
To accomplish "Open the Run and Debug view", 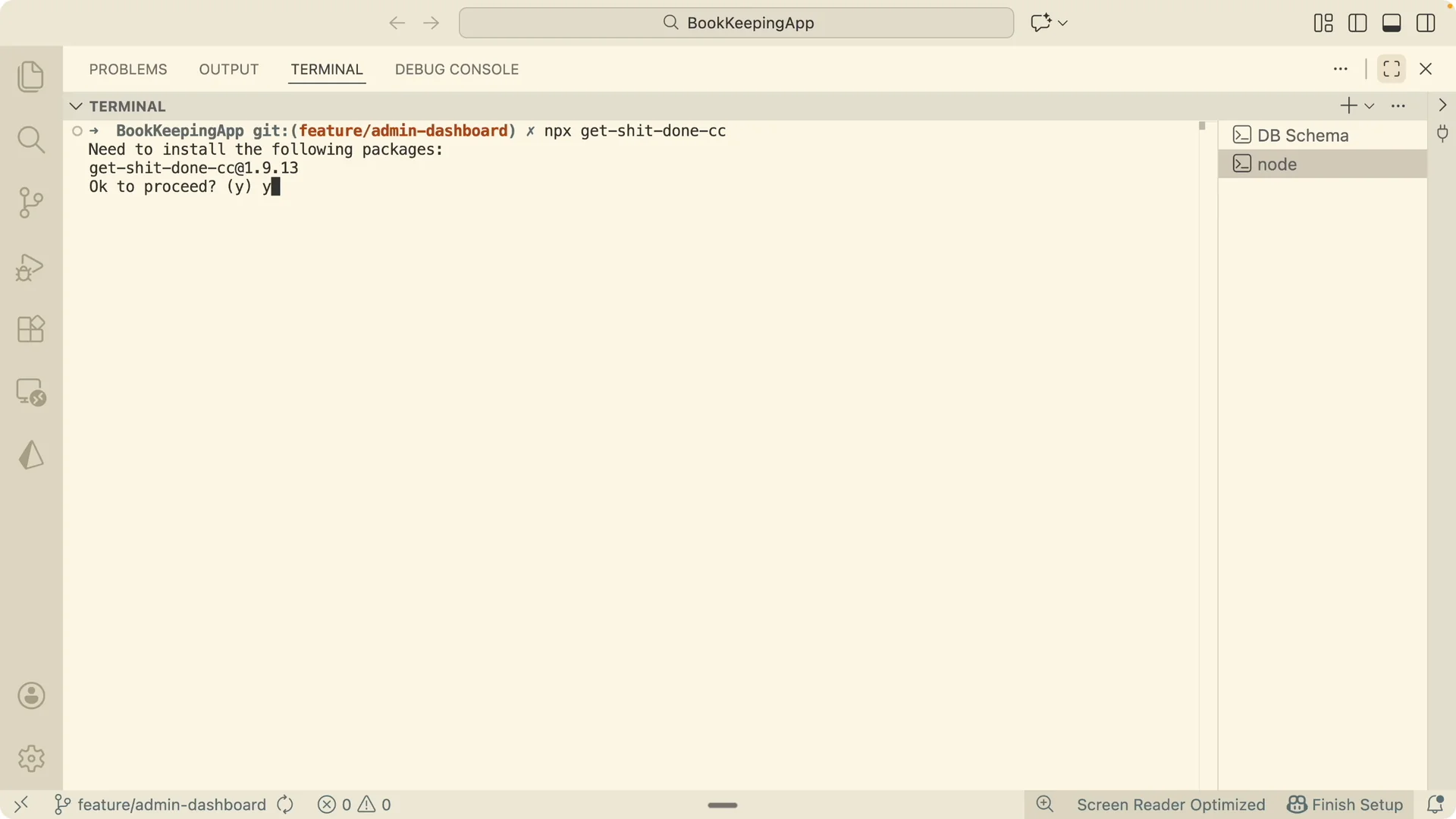I will click(x=31, y=266).
